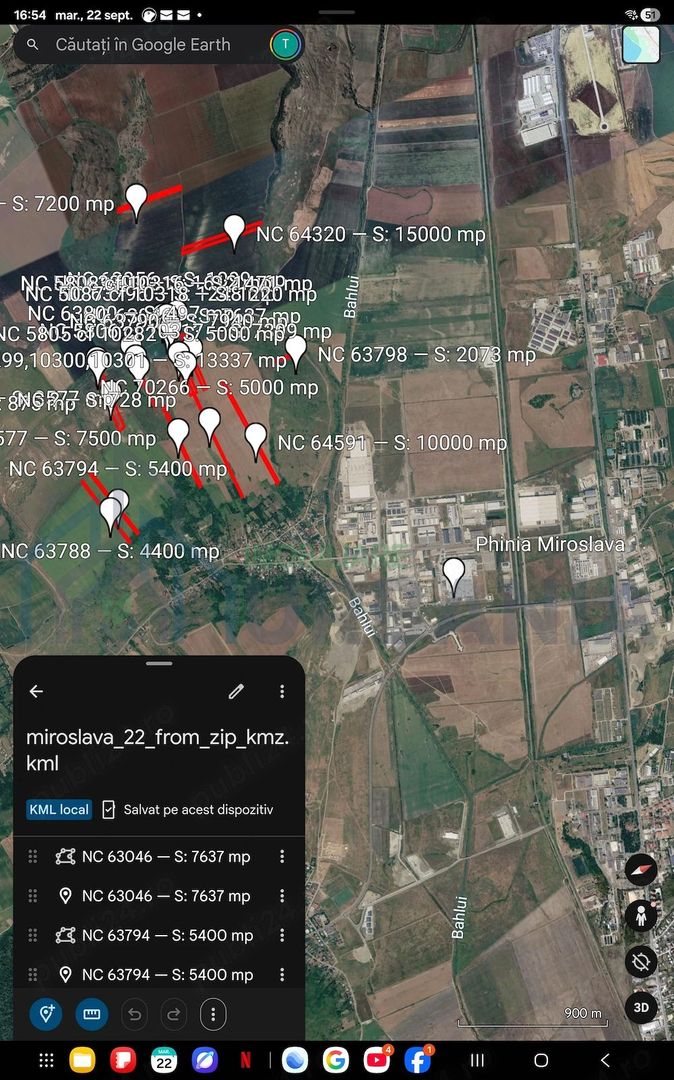Tap the location tracking button
Viewport: 674px width, 1080px height.
coord(641,962)
